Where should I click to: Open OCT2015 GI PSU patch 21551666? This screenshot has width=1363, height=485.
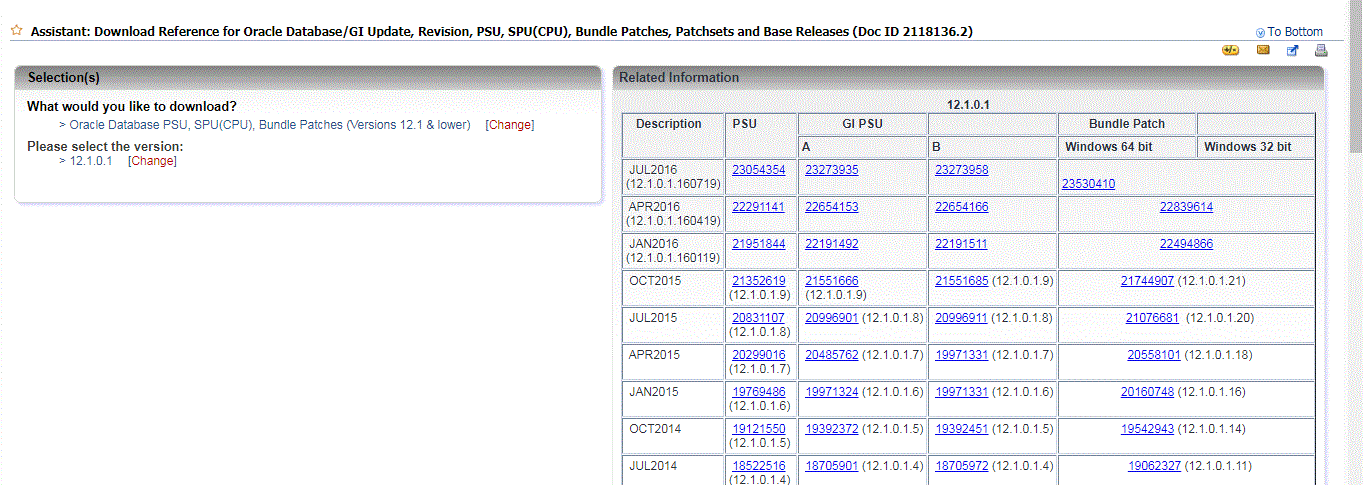coord(832,281)
